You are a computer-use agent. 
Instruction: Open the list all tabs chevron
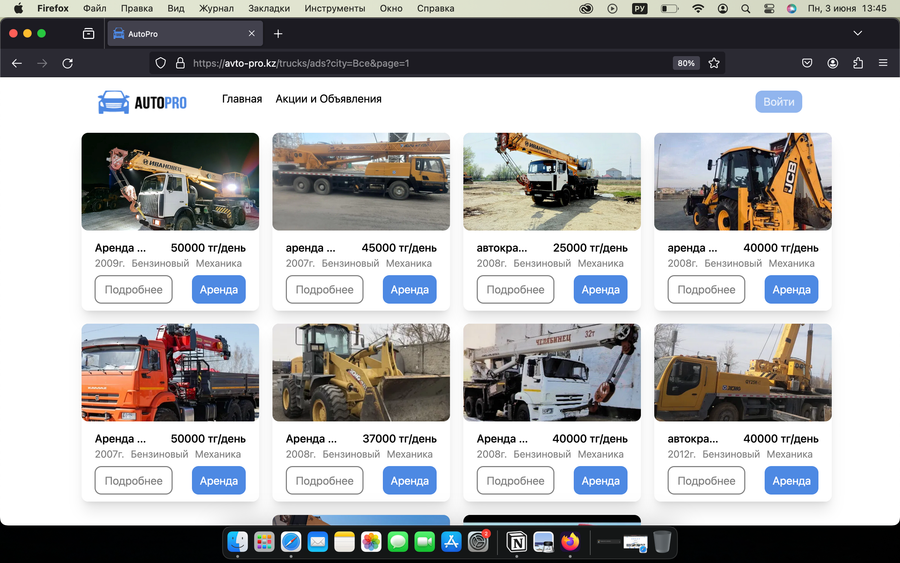coord(858,33)
